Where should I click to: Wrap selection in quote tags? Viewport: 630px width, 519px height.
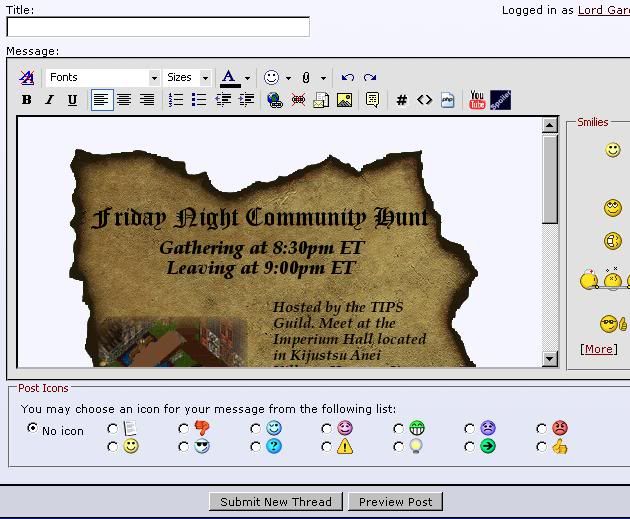372,100
